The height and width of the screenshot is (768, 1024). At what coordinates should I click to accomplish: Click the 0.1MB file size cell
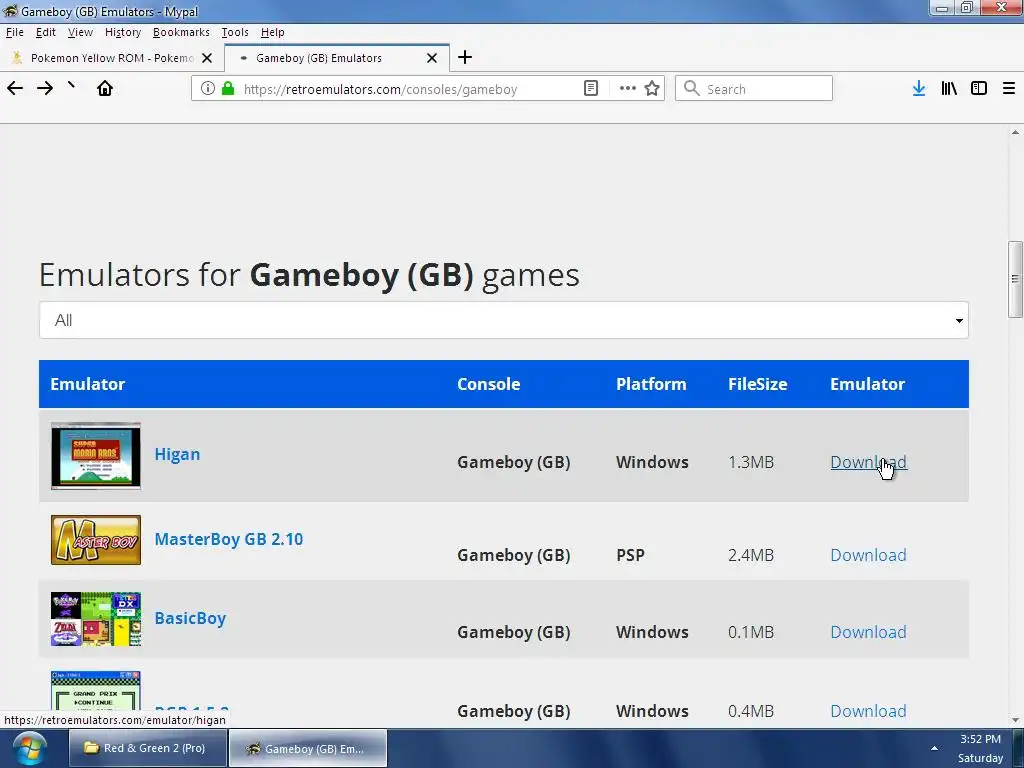click(751, 632)
